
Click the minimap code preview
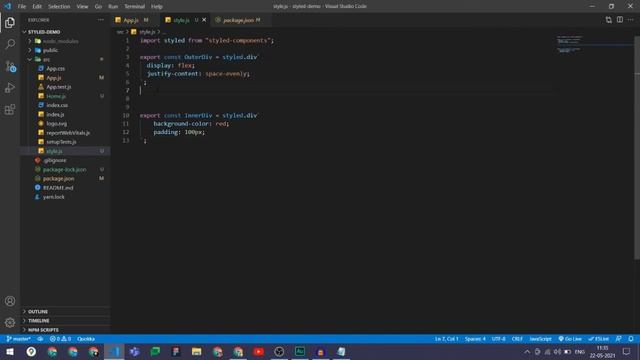(x=570, y=44)
